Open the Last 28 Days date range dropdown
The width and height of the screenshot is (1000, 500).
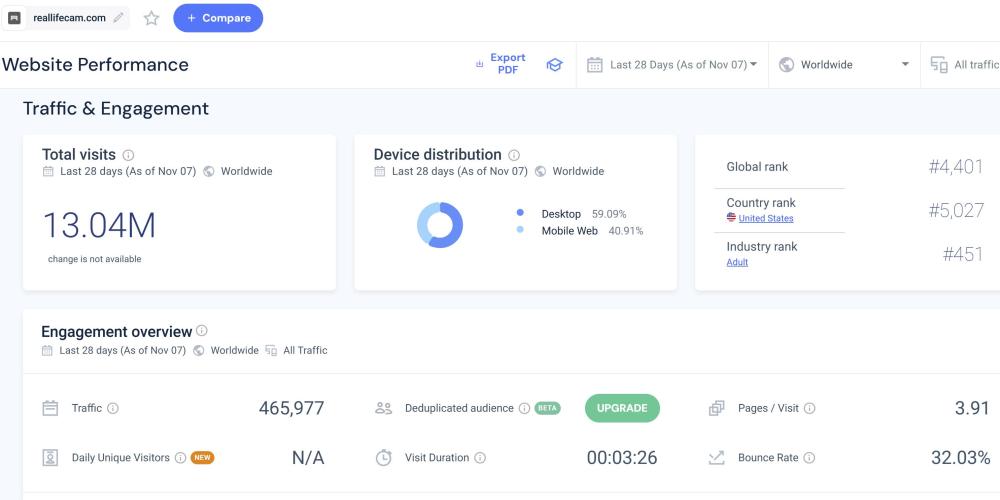pos(672,65)
